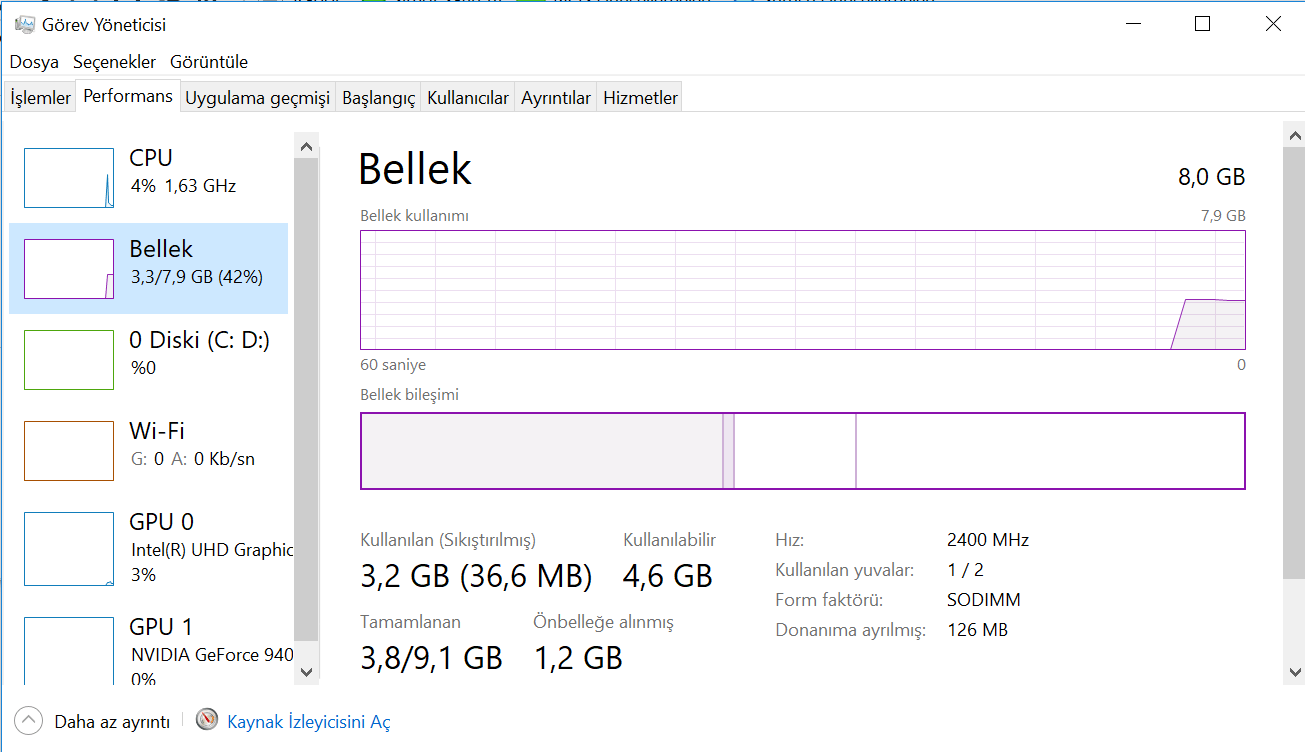Select the CPU performance graph thumbnail
The width and height of the screenshot is (1305, 752).
pyautogui.click(x=69, y=178)
